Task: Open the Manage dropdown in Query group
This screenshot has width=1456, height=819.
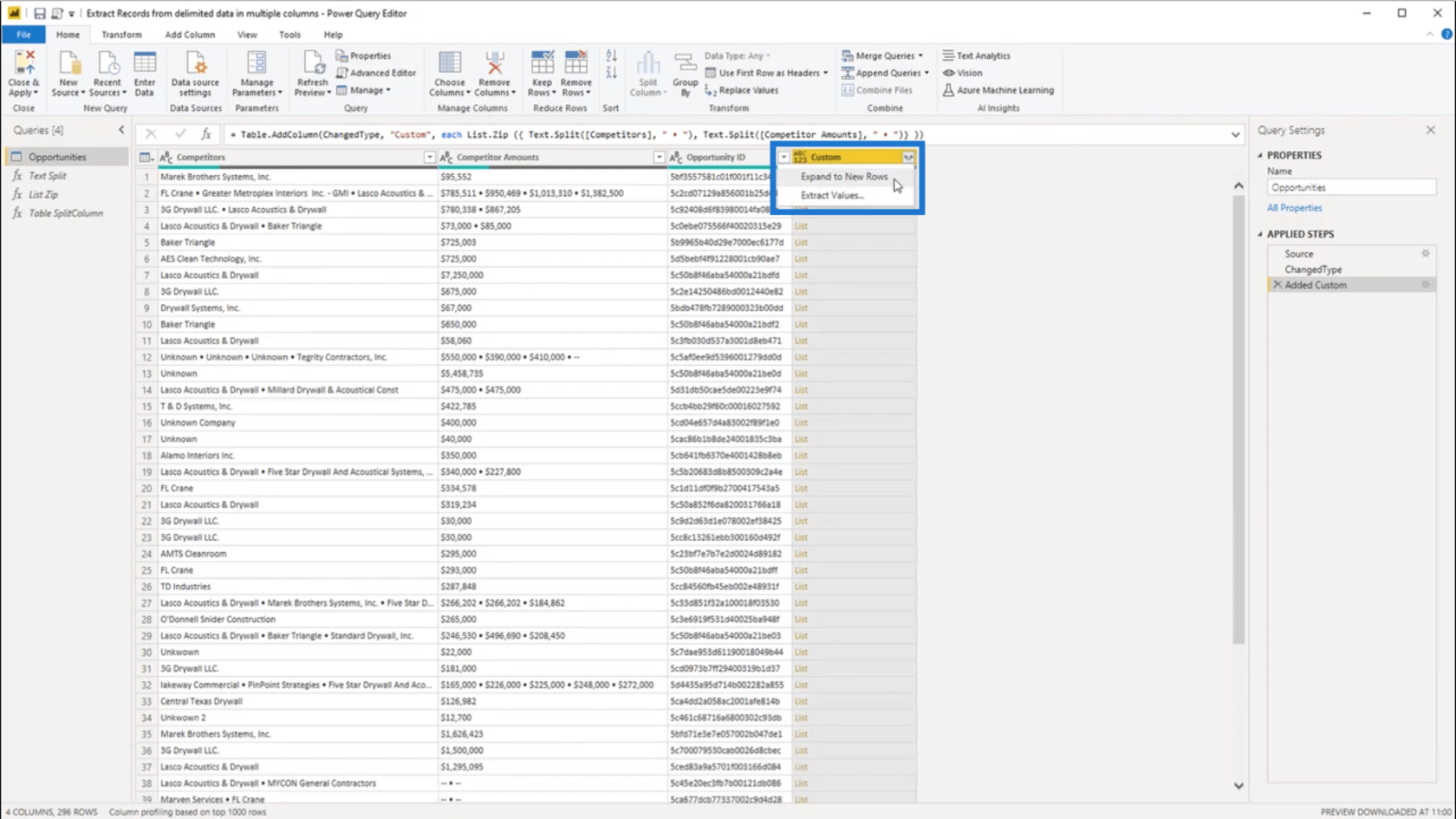Action: click(363, 90)
